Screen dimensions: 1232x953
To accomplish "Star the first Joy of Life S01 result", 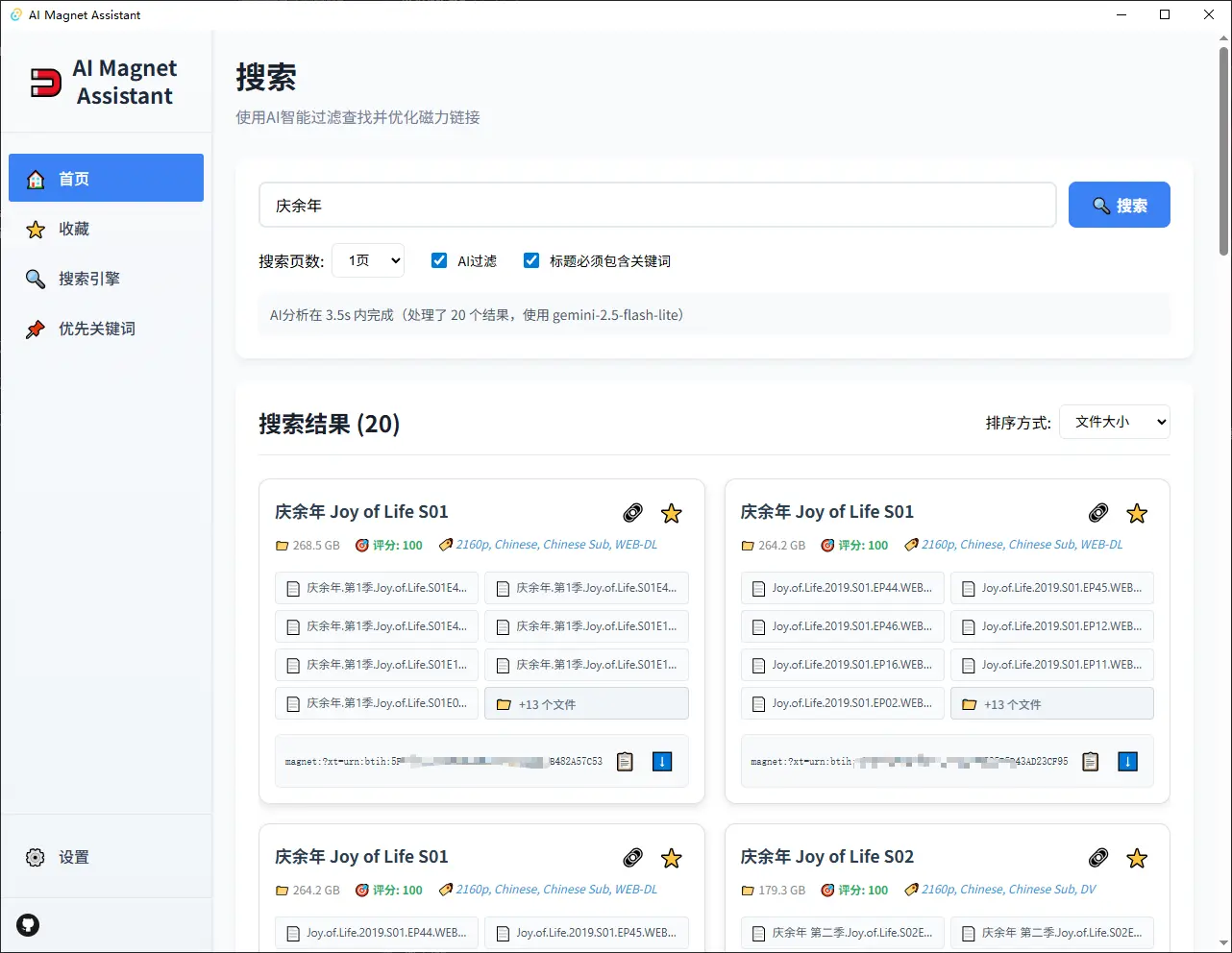I will point(671,512).
